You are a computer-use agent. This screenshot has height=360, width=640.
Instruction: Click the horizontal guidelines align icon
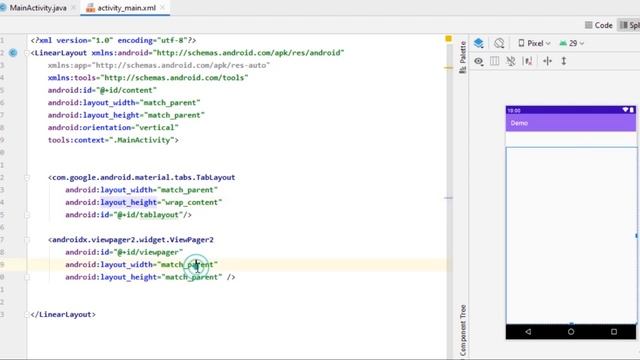coord(547,61)
